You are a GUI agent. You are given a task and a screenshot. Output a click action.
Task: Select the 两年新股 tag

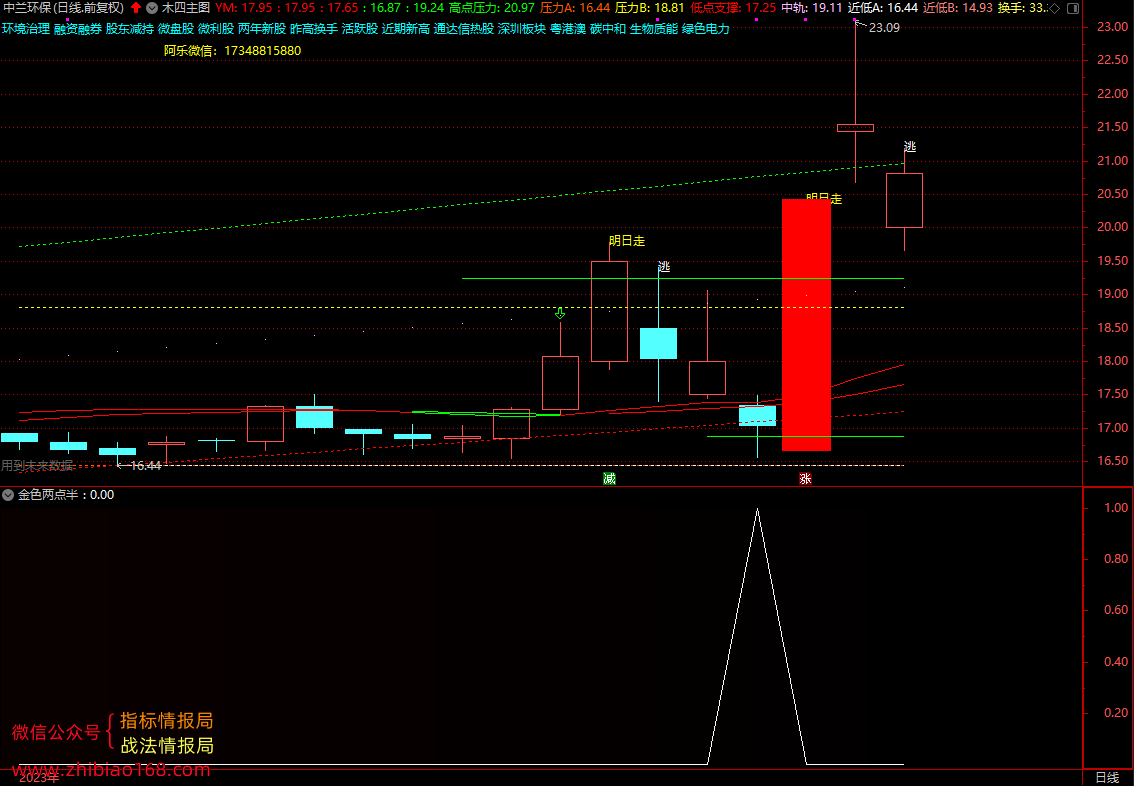262,29
